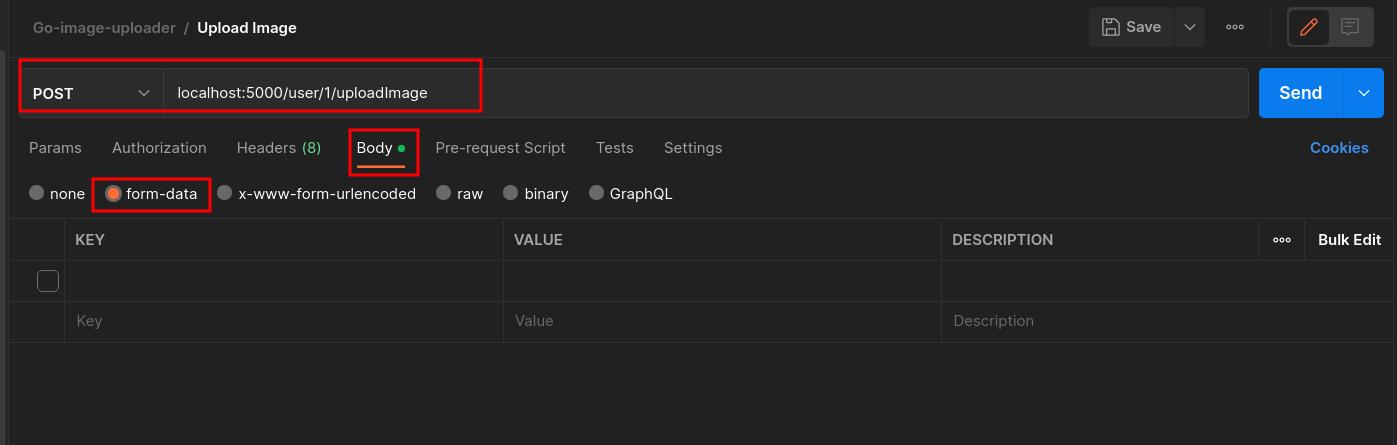1397x445 pixels.
Task: Click the Save button
Action: (1131, 28)
